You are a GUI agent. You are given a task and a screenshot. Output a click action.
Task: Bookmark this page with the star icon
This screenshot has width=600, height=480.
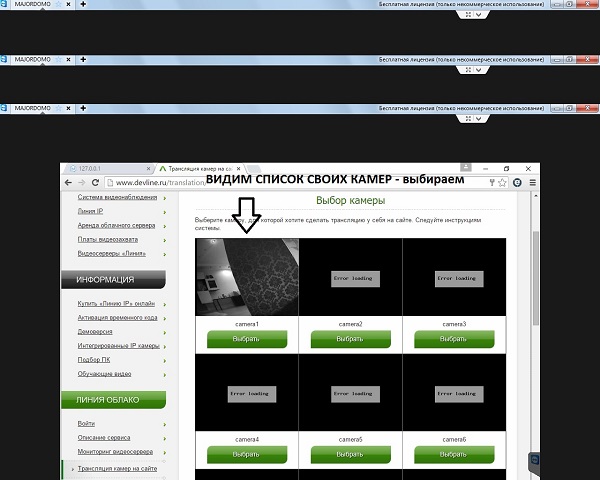pyautogui.click(x=502, y=183)
